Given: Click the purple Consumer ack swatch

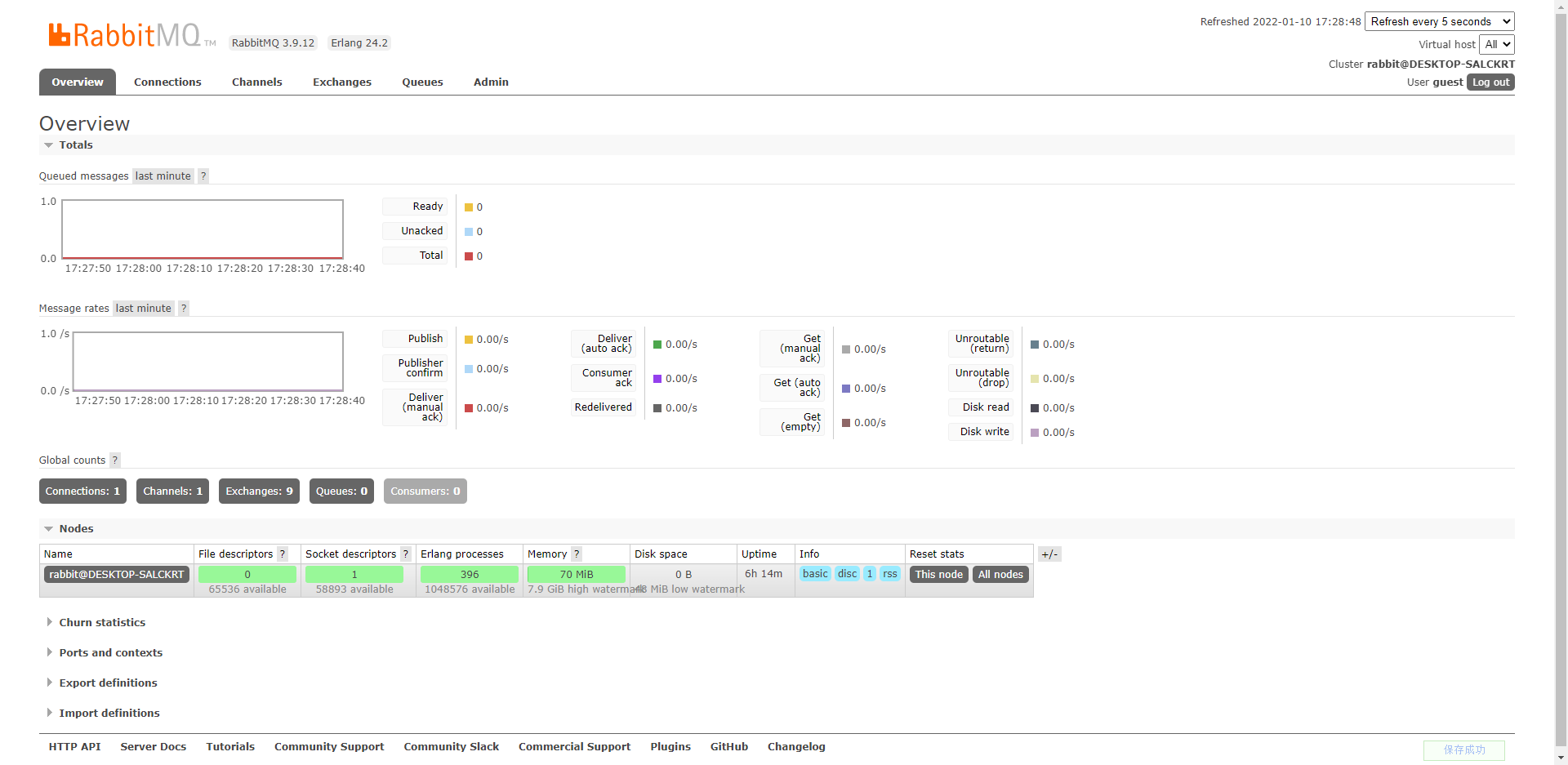Looking at the screenshot, I should 657,379.
